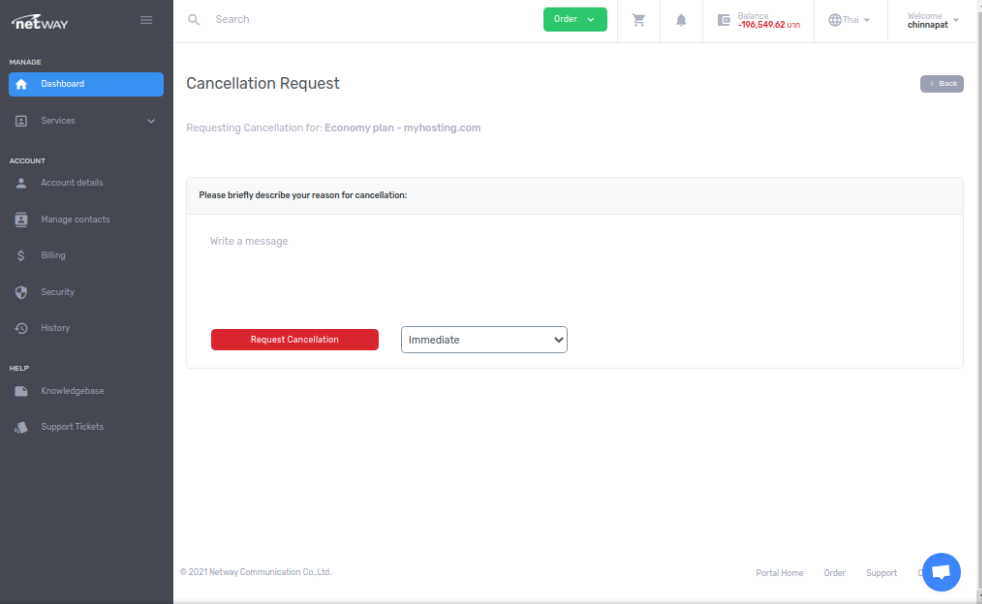This screenshot has width=982, height=604.
Task: Click the hamburger menu icon in sidebar
Action: [x=146, y=20]
